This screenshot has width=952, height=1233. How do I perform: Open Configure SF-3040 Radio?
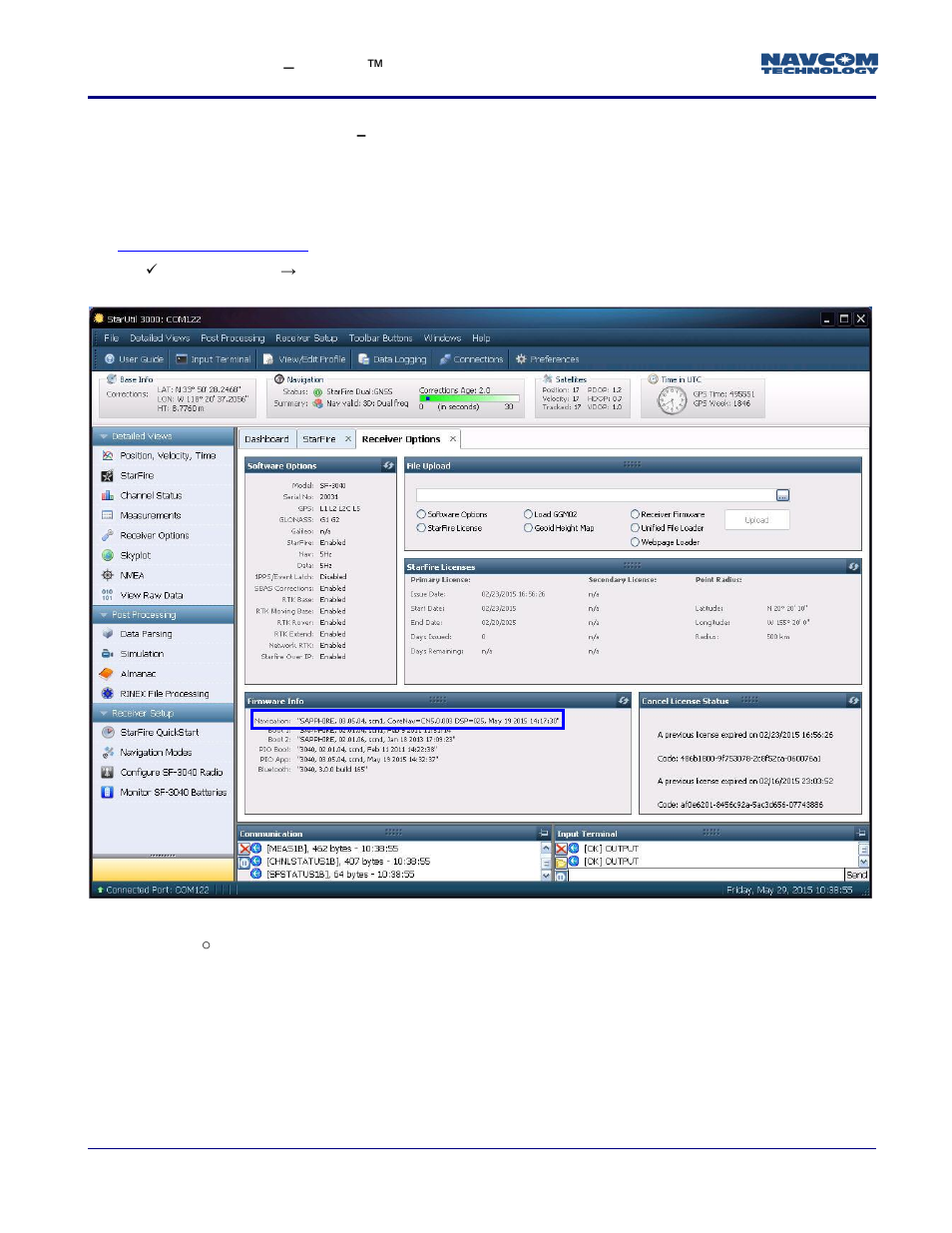(162, 773)
